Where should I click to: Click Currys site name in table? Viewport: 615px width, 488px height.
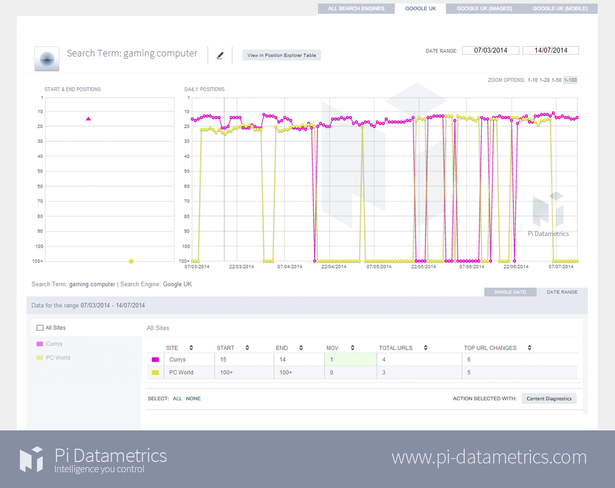[177, 359]
